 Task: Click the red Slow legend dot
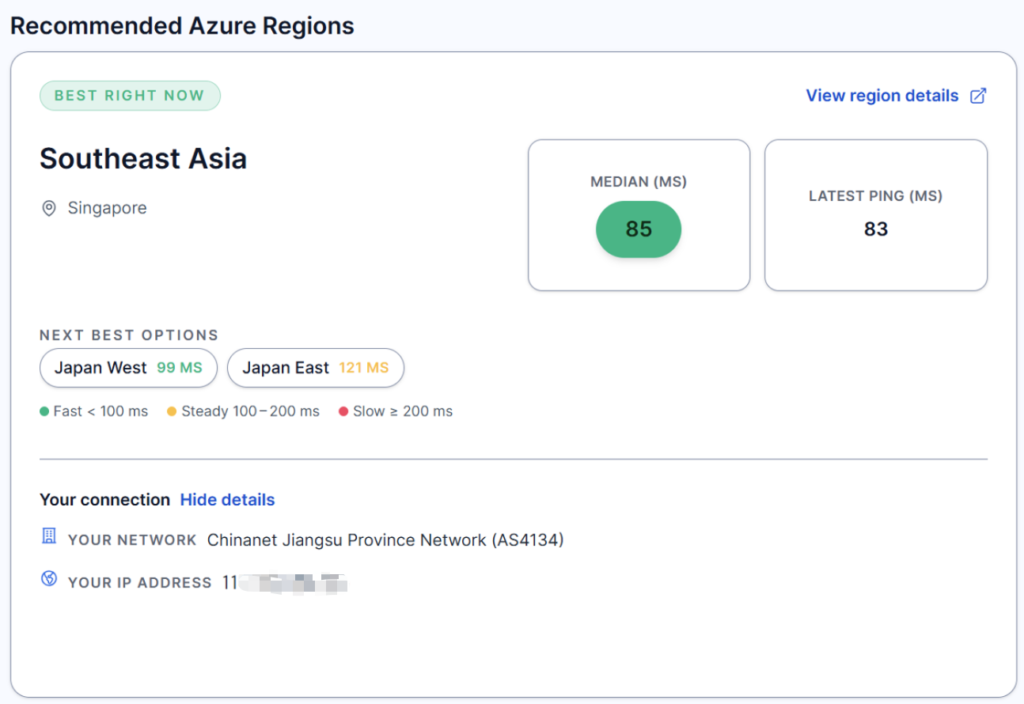tap(343, 411)
